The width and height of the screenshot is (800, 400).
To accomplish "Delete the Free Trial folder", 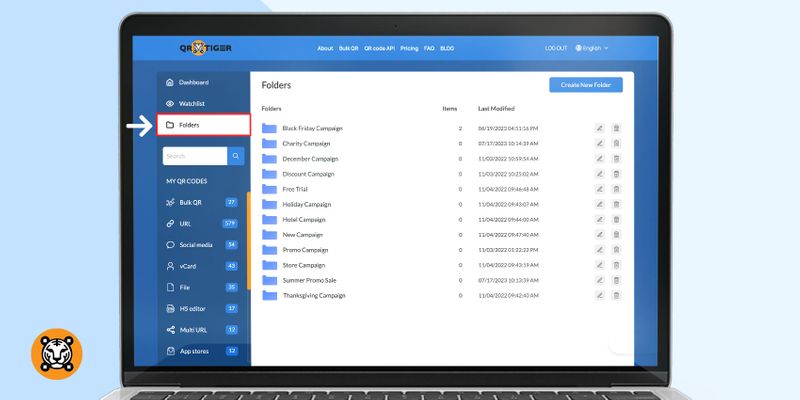I will coord(616,189).
